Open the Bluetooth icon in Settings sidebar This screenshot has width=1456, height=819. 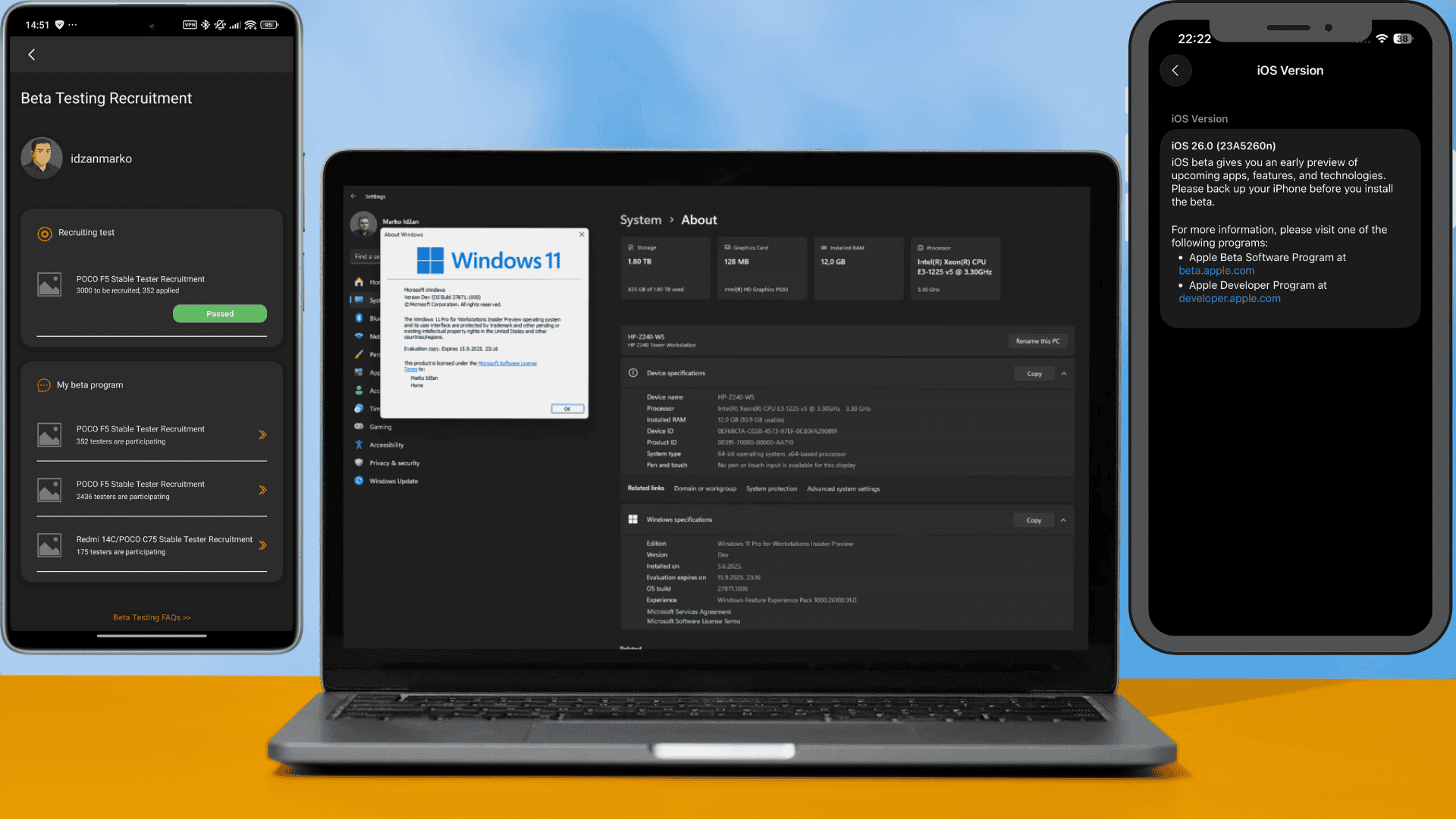click(x=359, y=318)
